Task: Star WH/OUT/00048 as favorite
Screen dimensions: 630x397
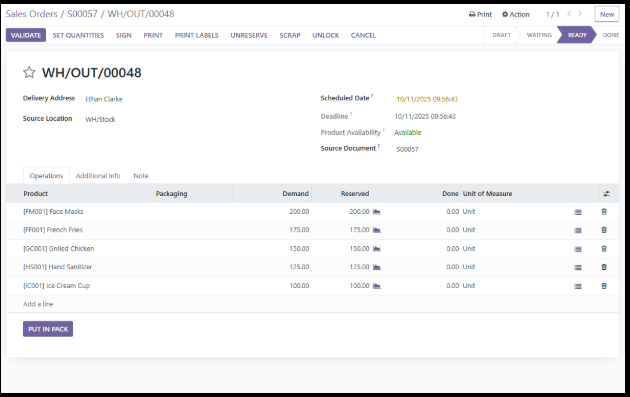Action: 29,72
